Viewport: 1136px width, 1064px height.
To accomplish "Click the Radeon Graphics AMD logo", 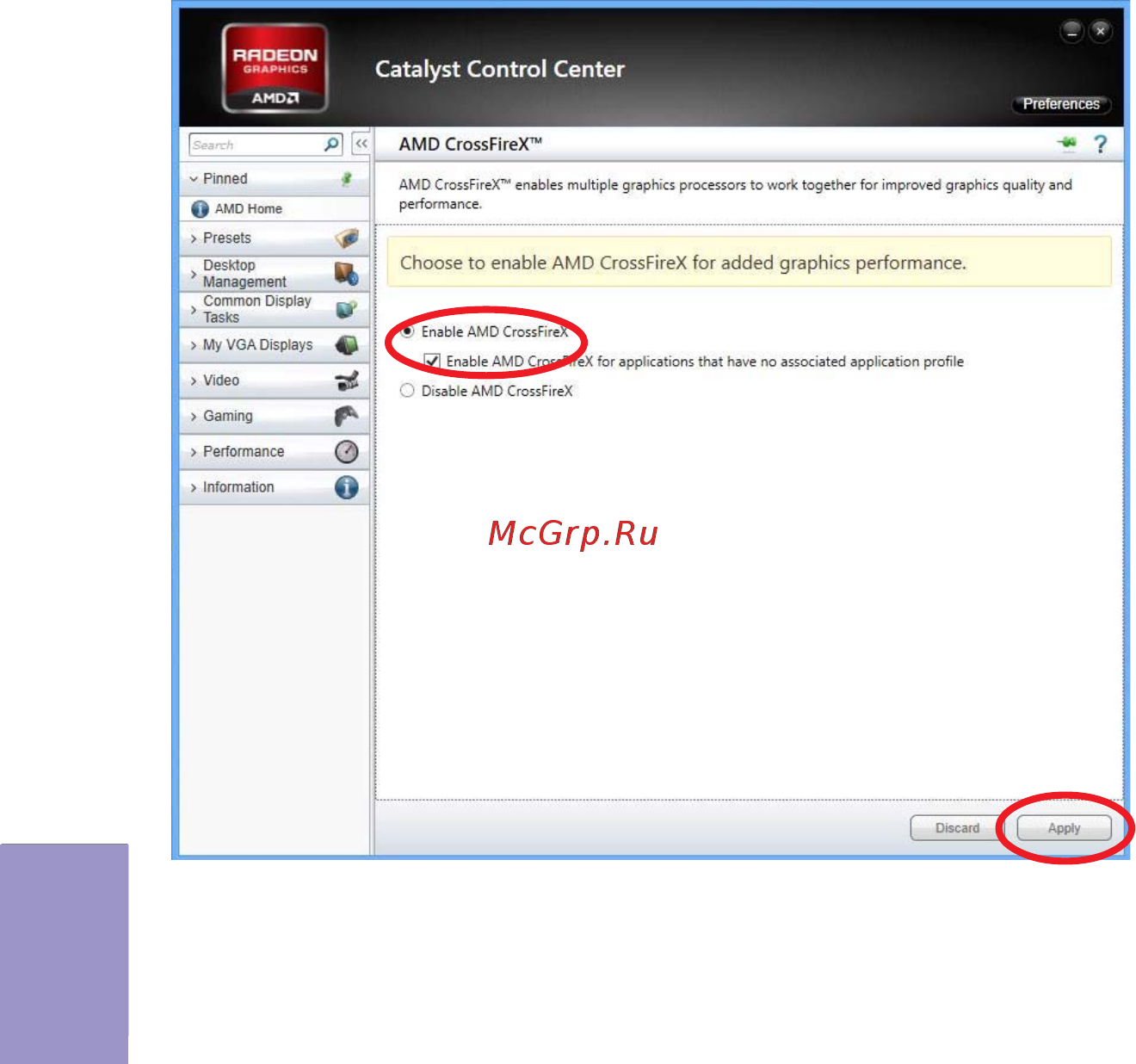I will [x=275, y=68].
